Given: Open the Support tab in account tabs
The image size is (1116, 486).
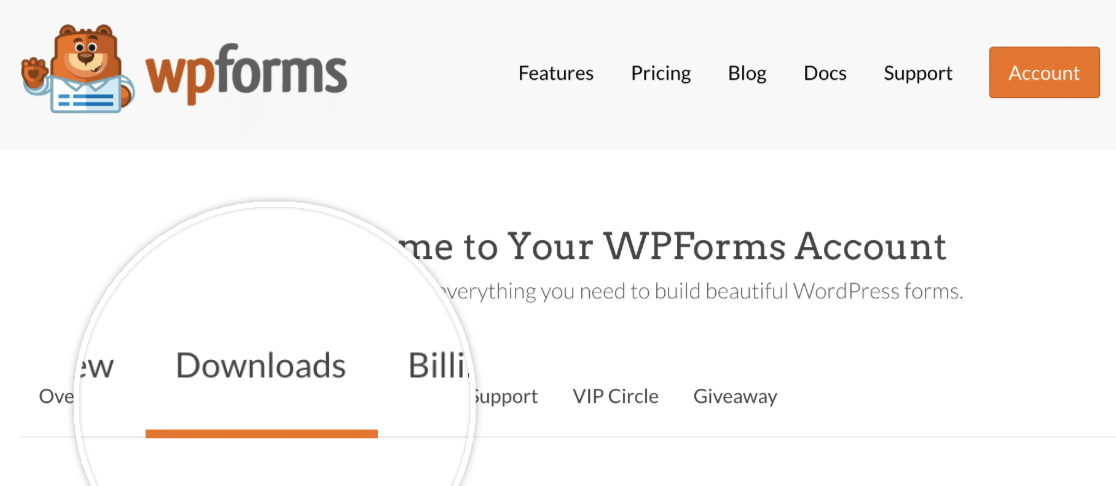Looking at the screenshot, I should 505,397.
